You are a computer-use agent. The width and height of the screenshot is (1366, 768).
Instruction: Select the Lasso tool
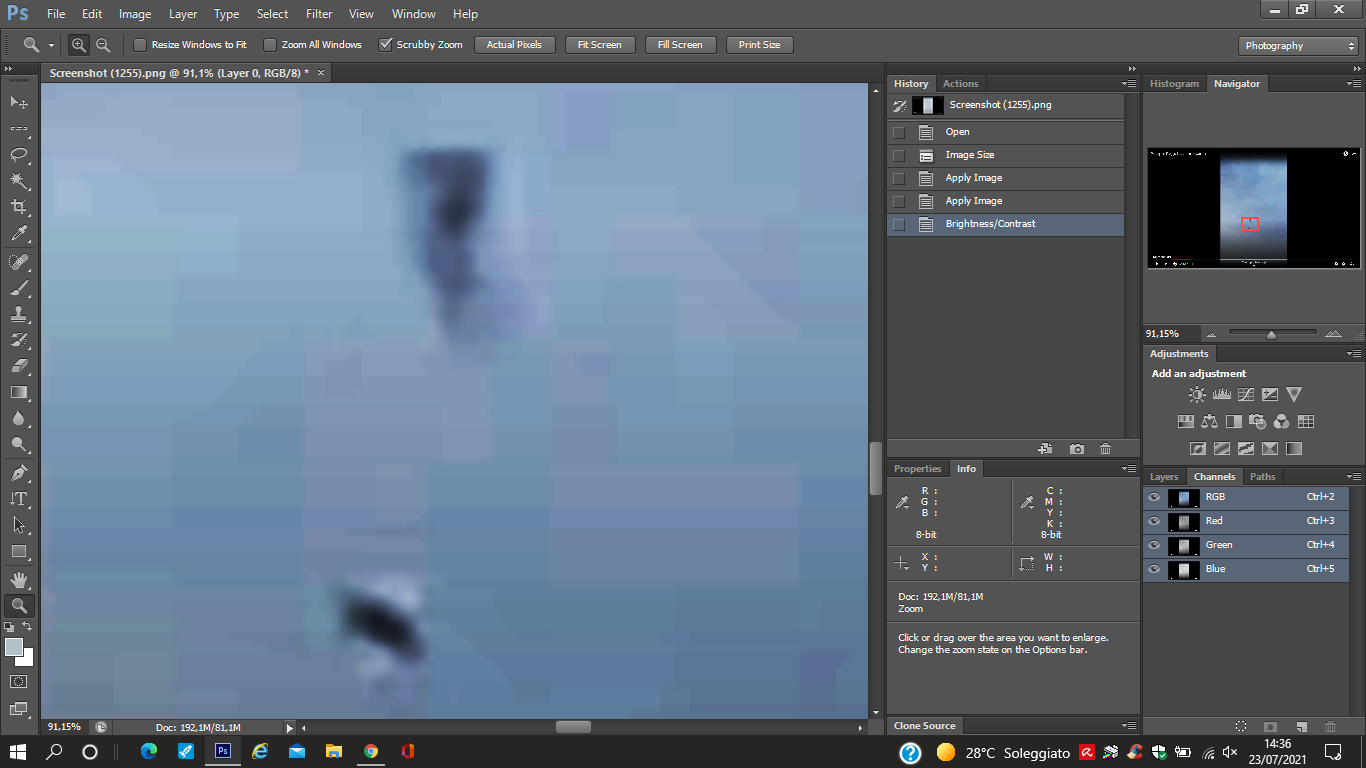click(19, 155)
